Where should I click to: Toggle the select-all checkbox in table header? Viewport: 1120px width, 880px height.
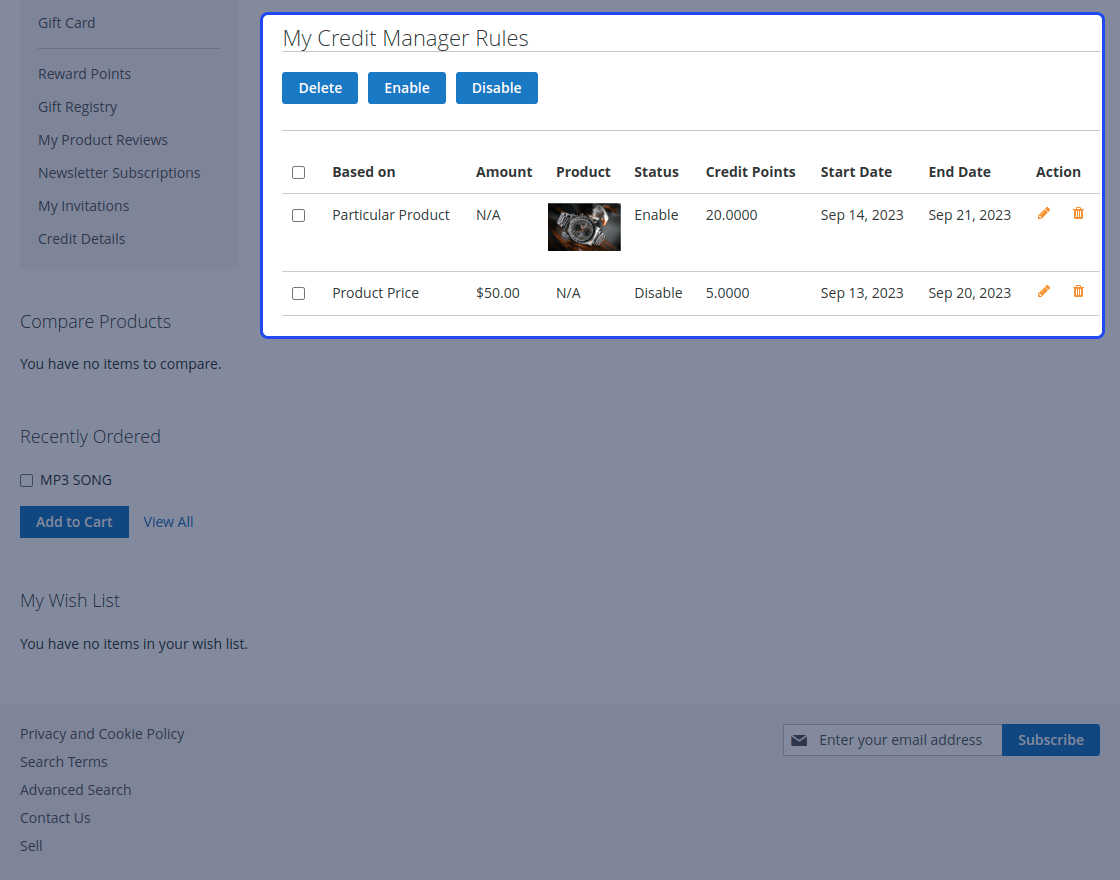(299, 172)
